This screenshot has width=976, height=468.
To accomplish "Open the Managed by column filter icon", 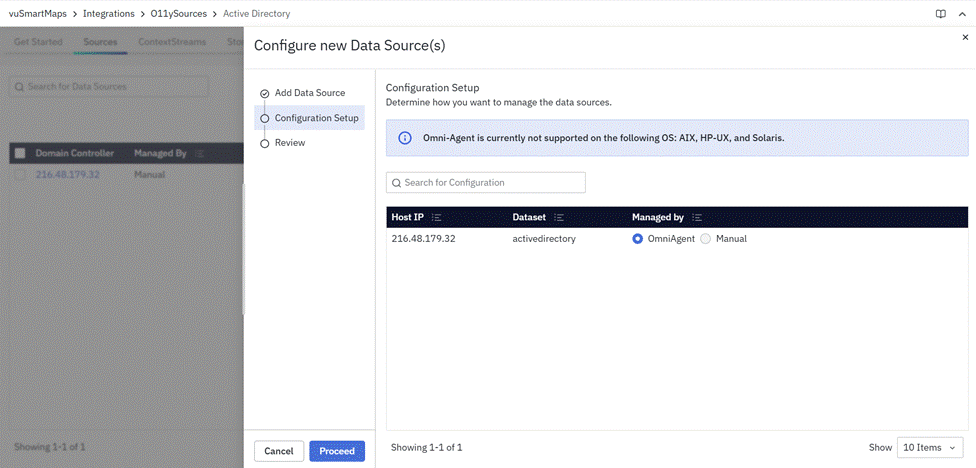I will pyautogui.click(x=697, y=217).
